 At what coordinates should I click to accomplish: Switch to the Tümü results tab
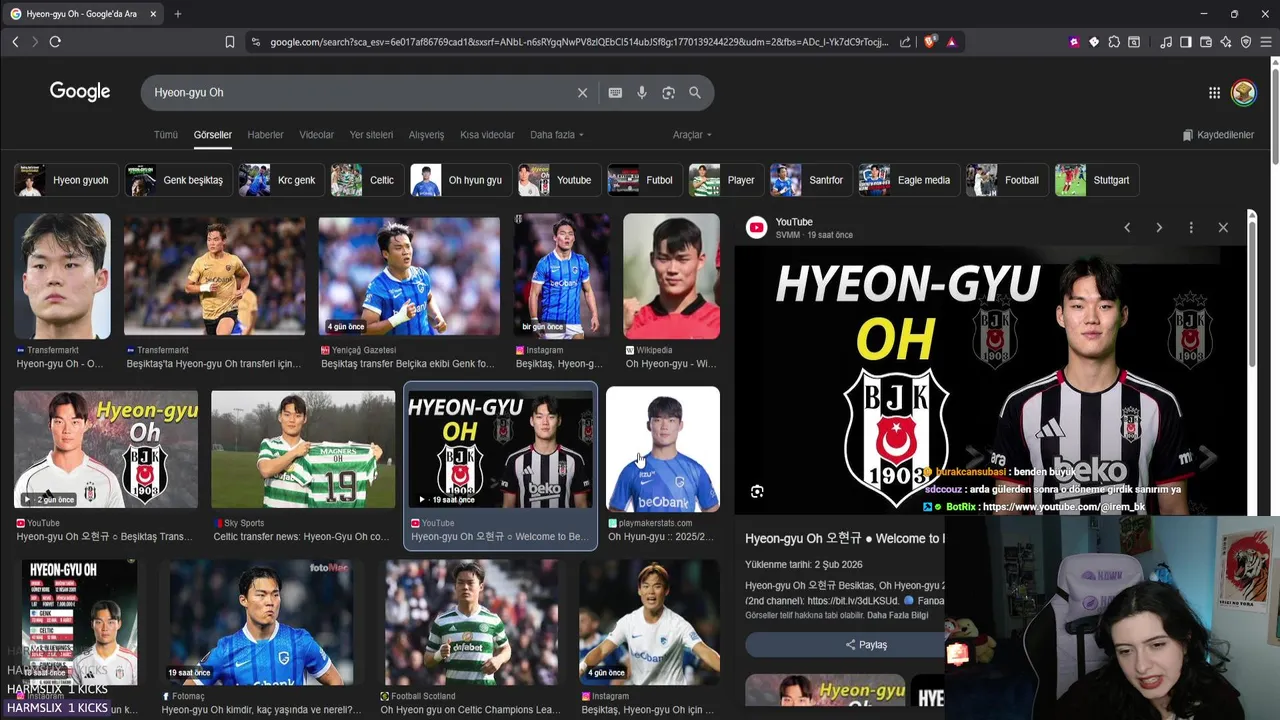click(x=166, y=135)
